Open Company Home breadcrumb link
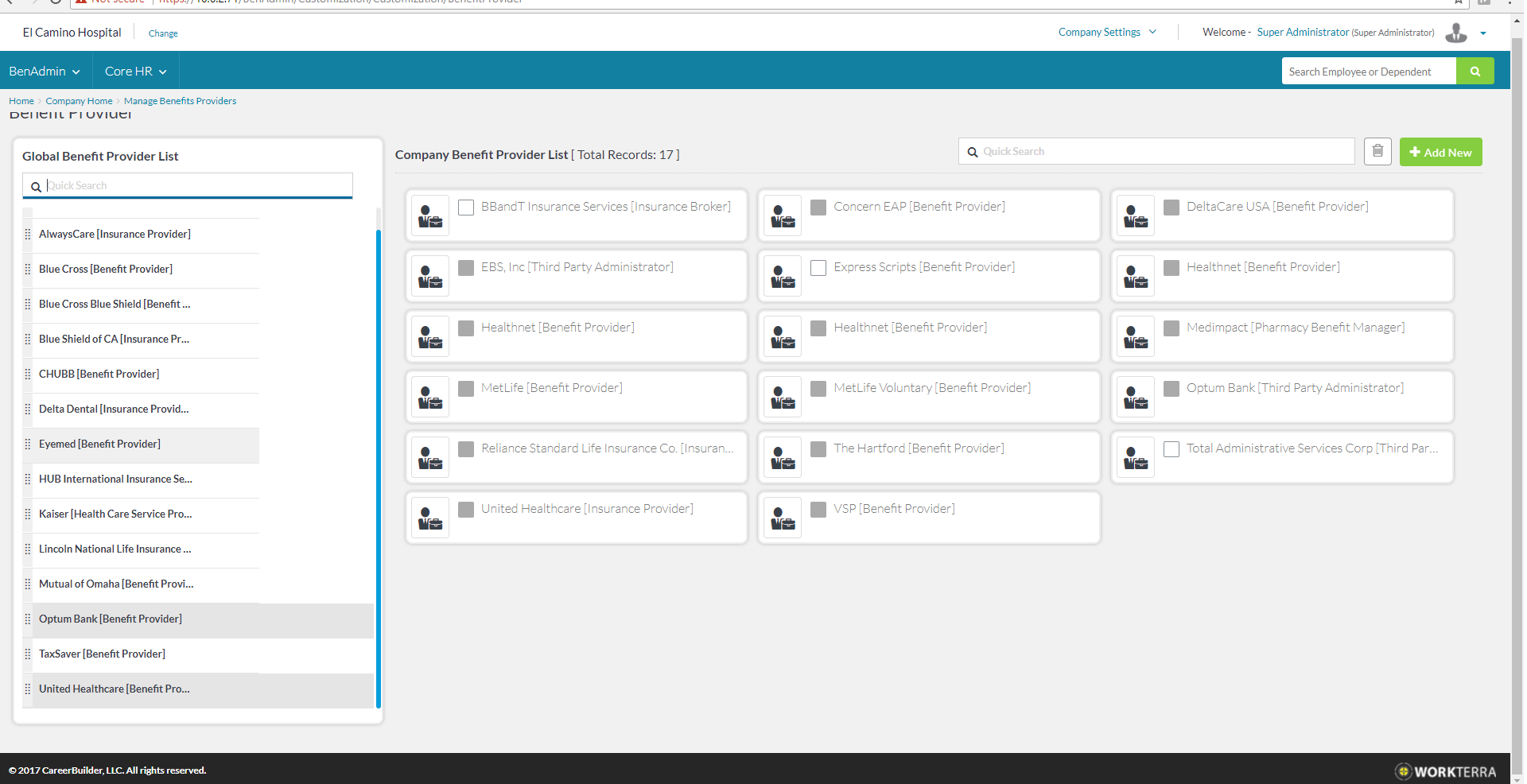Viewport: 1527px width, 784px height. [x=79, y=101]
